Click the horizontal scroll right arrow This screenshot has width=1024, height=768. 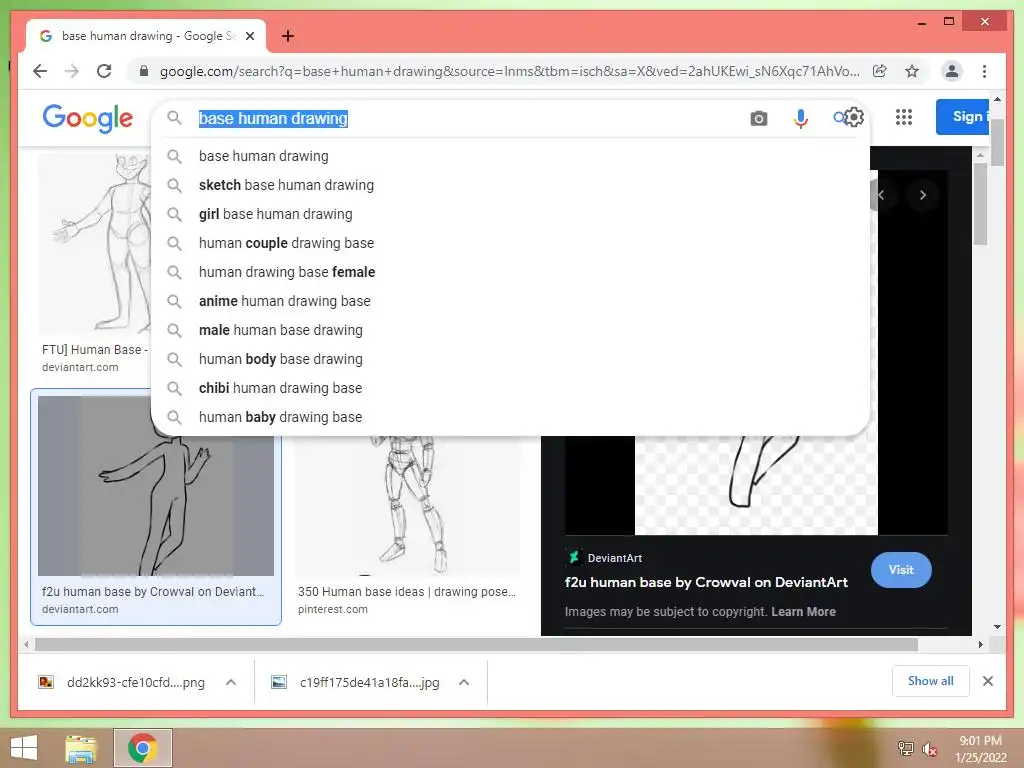[980, 645]
